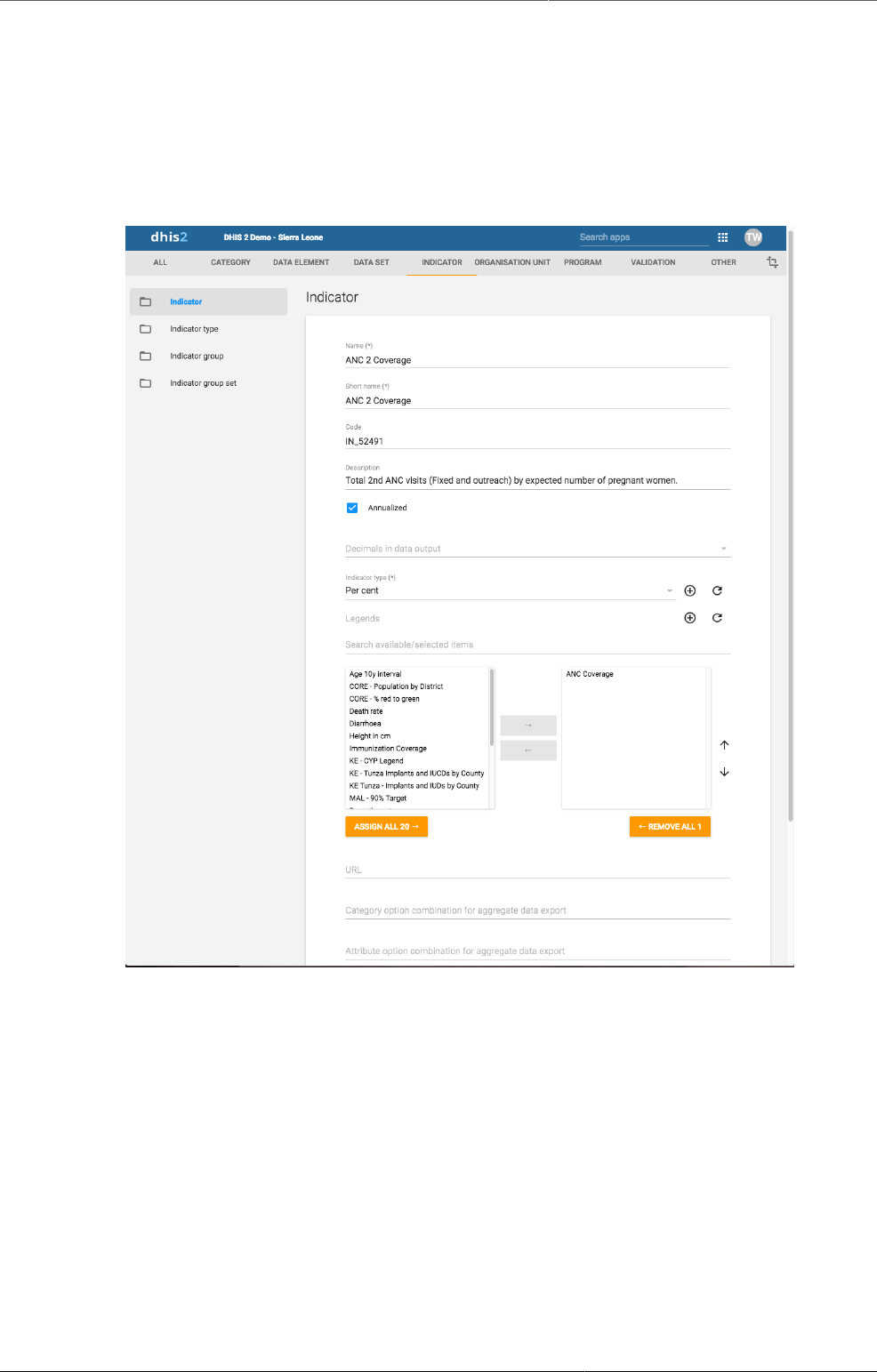Click the dhis2 logo

169,237
